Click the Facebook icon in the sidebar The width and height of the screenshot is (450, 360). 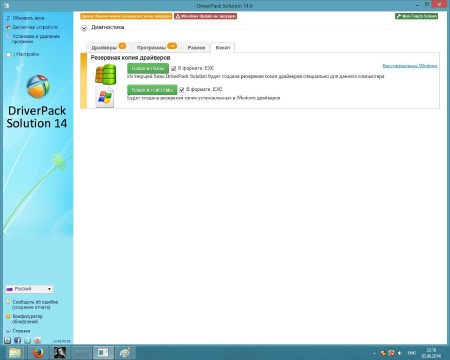coord(17,340)
